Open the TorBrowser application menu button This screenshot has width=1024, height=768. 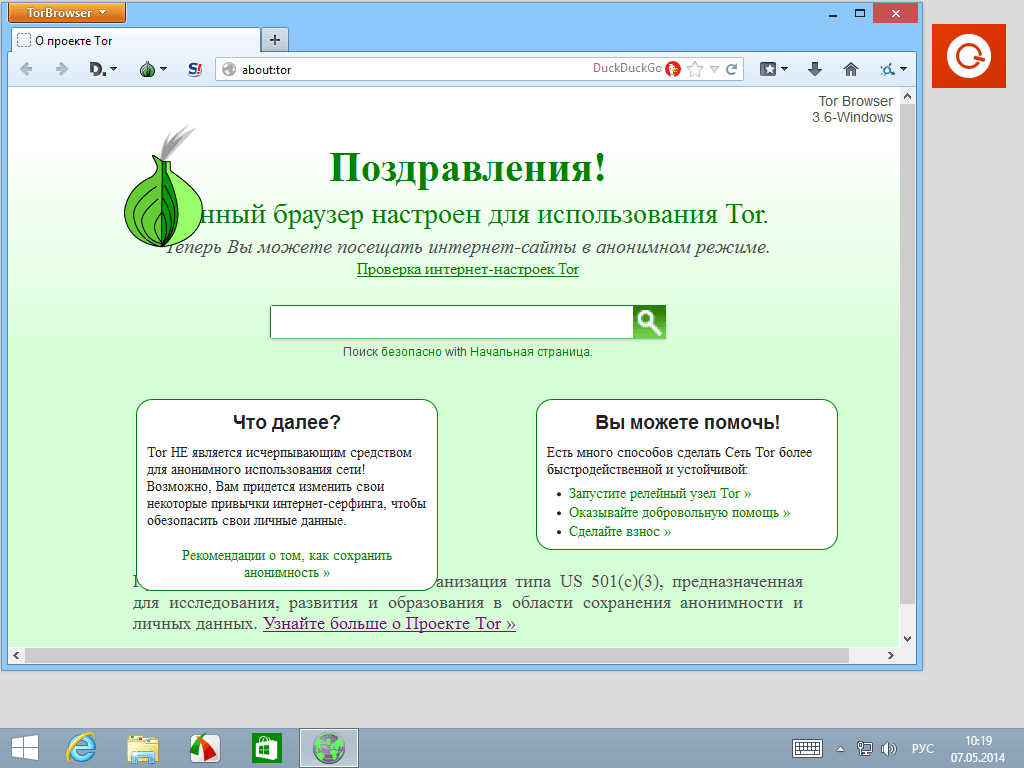tap(67, 12)
